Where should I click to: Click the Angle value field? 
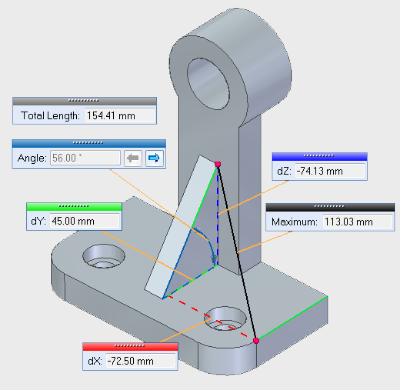tap(85, 158)
